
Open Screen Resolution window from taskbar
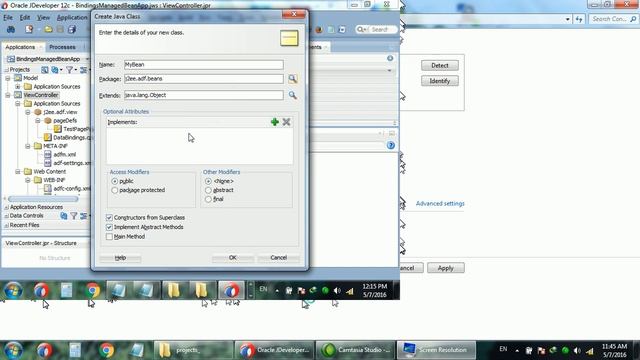coord(436,350)
